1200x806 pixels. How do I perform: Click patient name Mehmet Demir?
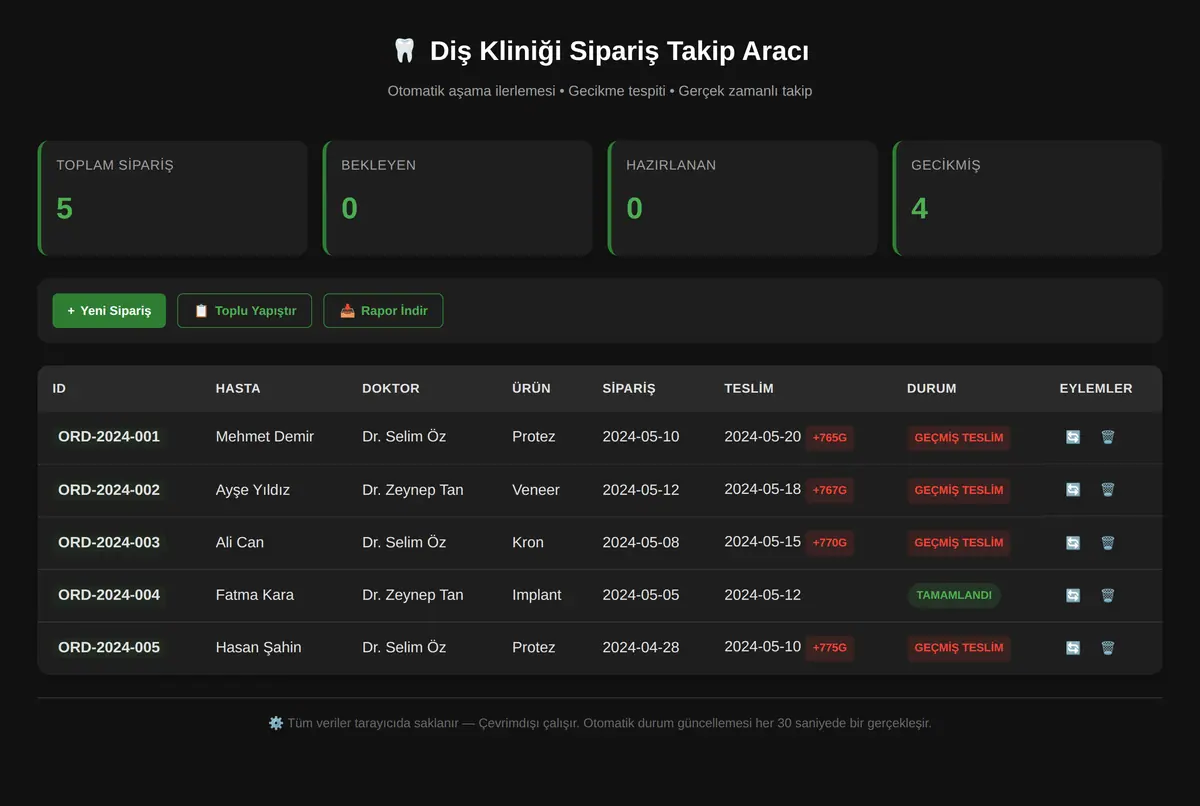[265, 437]
